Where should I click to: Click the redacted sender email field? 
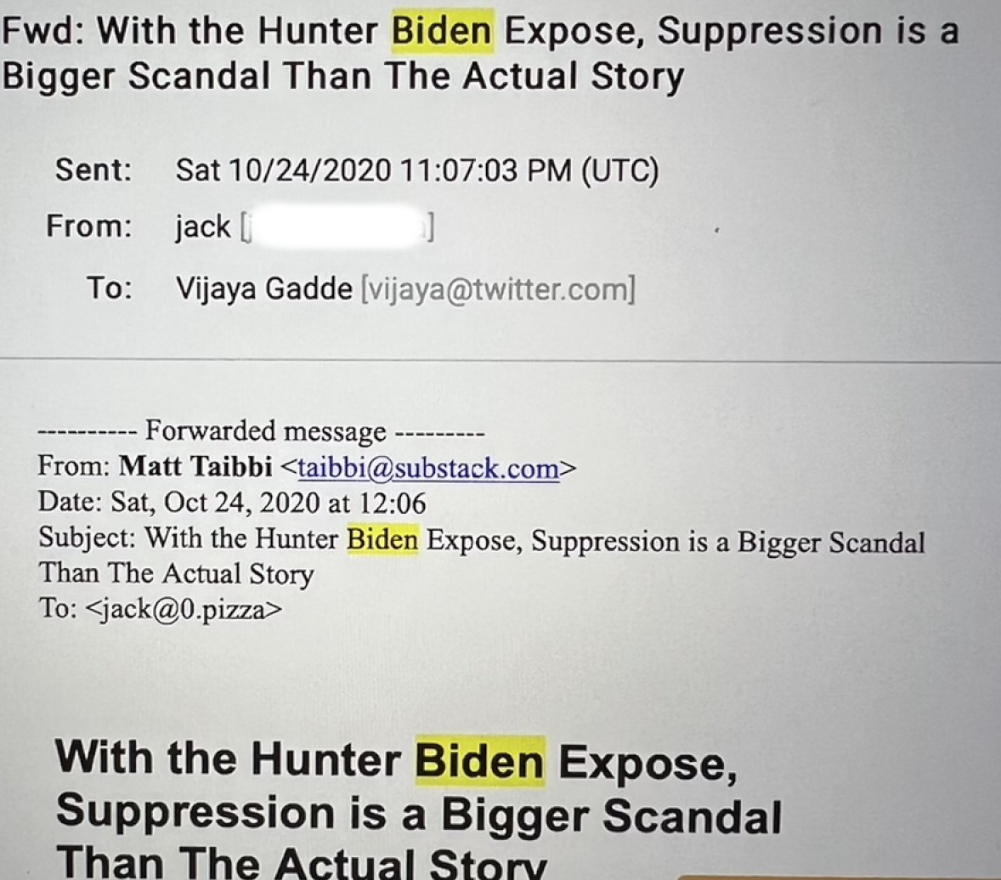pos(337,227)
